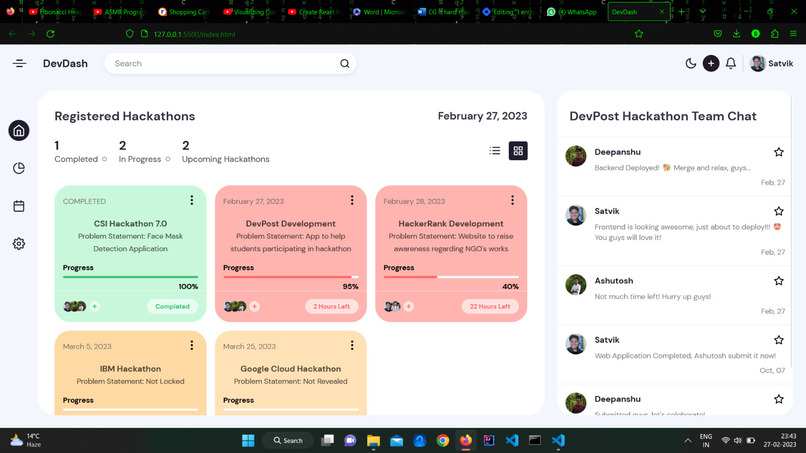Switch to list view of hackathons

494,151
